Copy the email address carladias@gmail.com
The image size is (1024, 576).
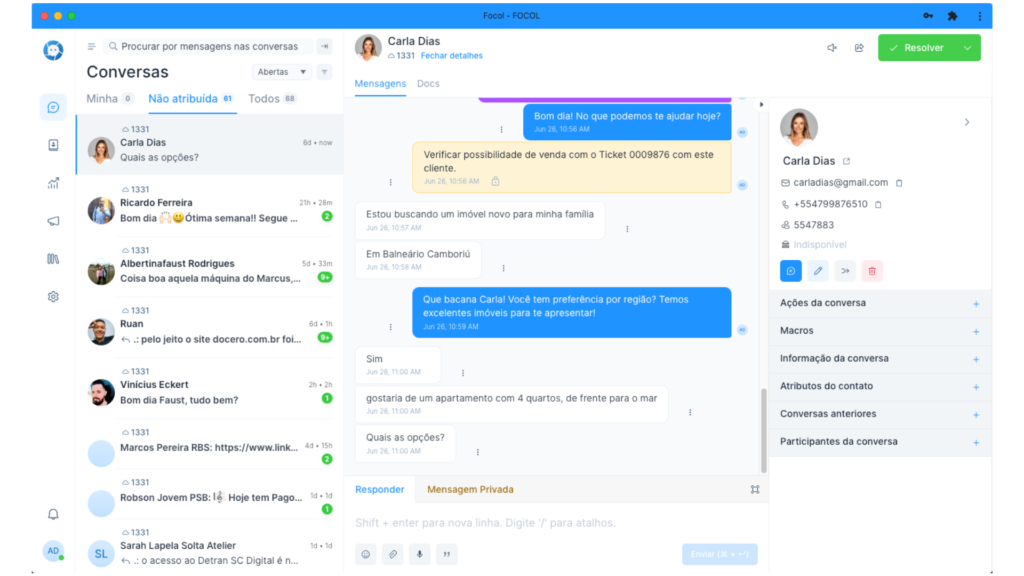coord(899,183)
